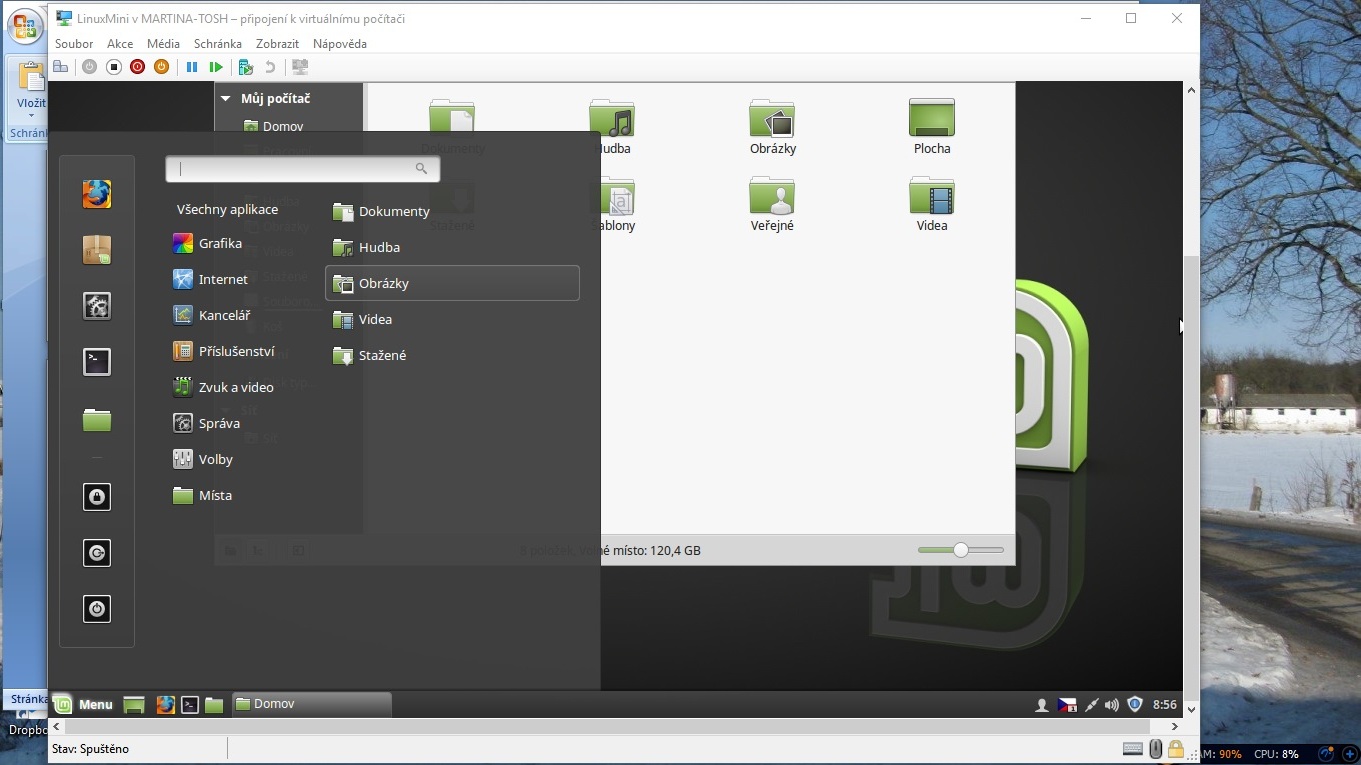The width and height of the screenshot is (1361, 765).
Task: Click the red Shut Down toolbar icon
Action: click(x=138, y=67)
